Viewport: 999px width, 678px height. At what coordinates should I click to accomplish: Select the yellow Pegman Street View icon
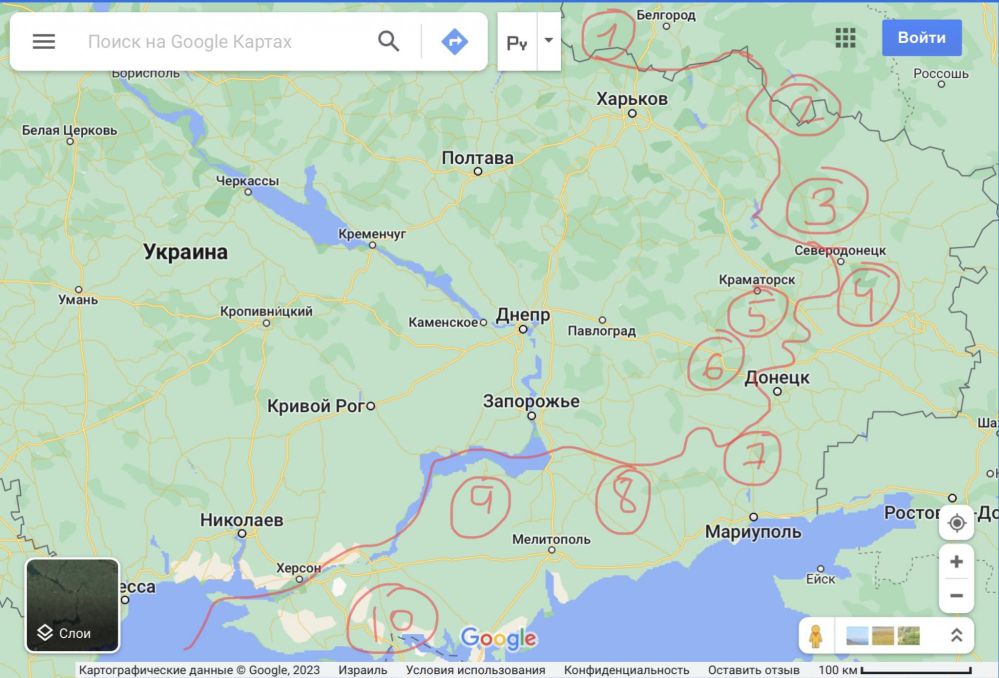point(816,635)
